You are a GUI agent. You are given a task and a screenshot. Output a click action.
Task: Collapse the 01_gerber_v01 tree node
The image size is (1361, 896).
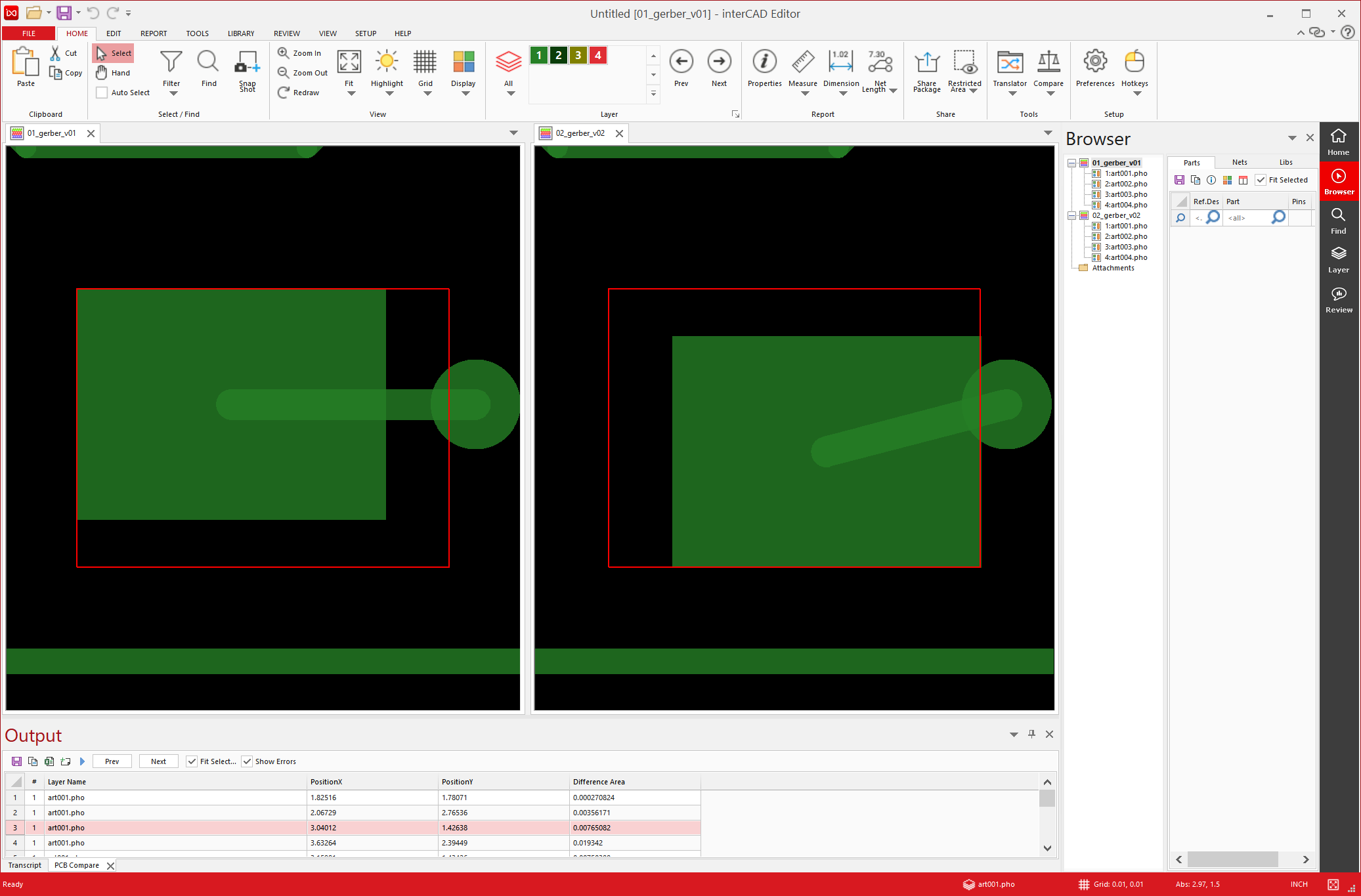(1071, 163)
